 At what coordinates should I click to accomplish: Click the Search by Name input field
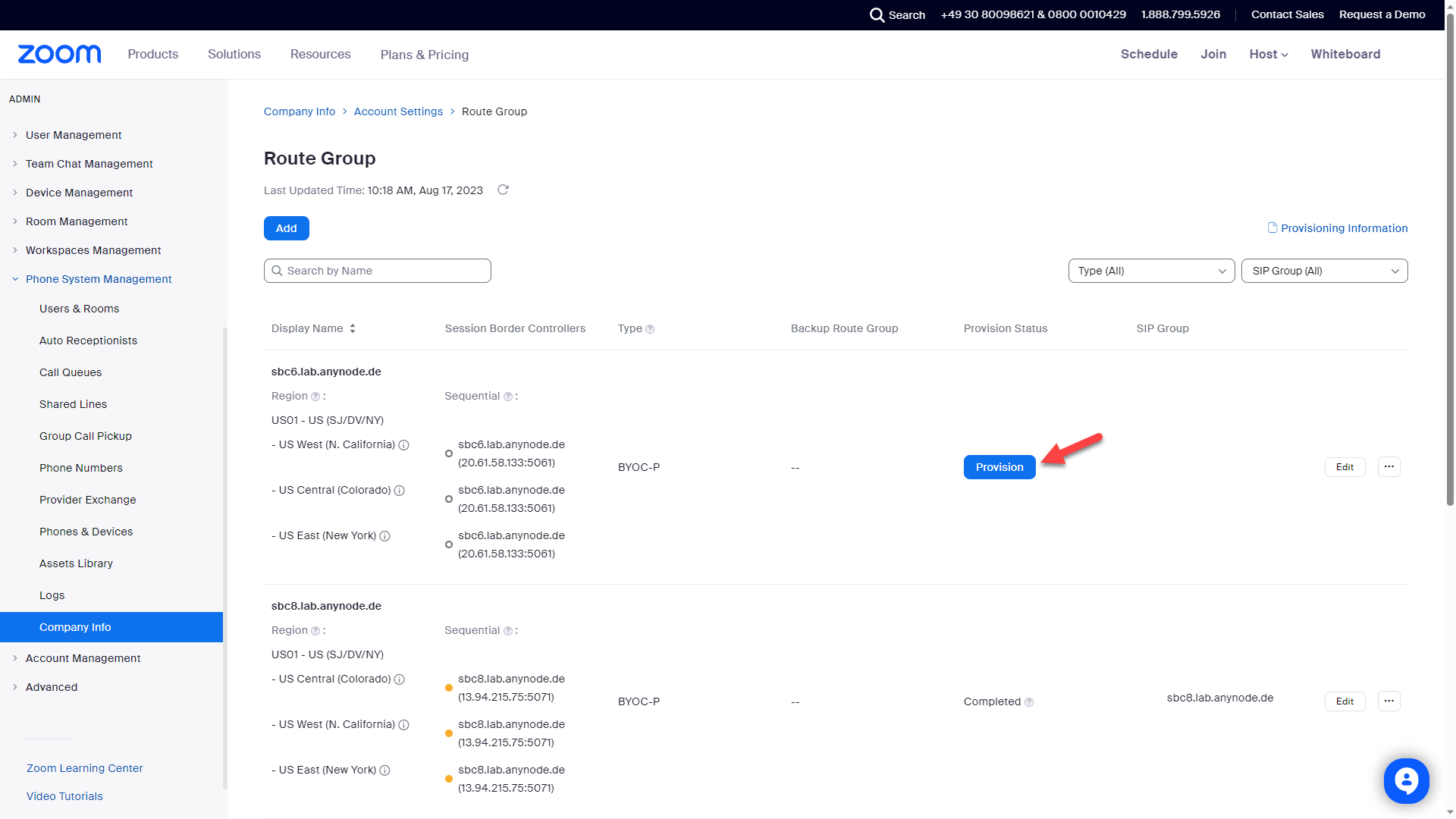[378, 271]
